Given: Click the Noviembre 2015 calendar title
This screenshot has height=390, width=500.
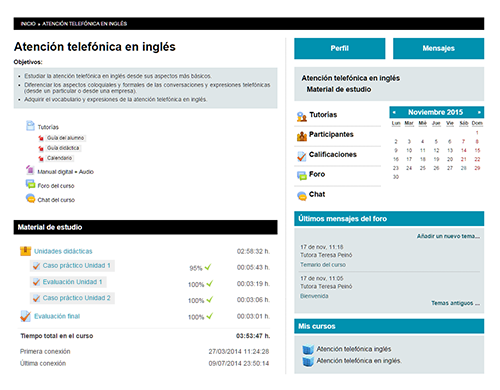Looking at the screenshot, I should pos(436,112).
